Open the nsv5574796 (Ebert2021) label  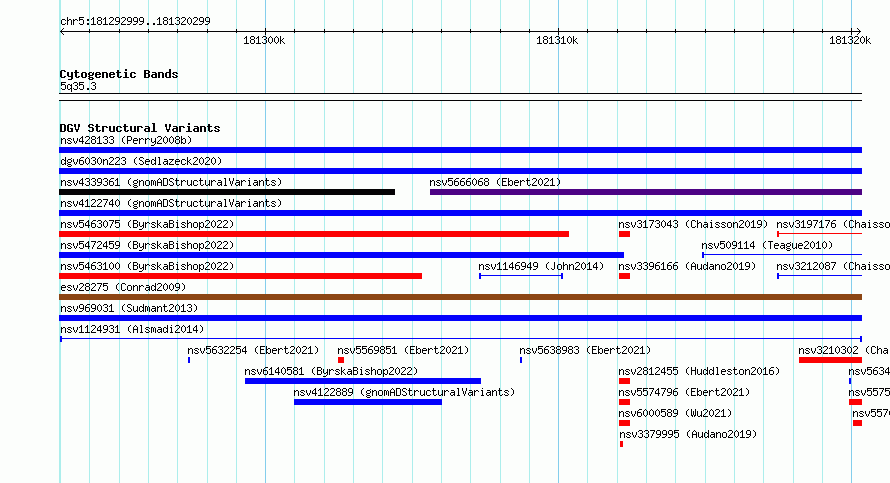click(x=685, y=392)
